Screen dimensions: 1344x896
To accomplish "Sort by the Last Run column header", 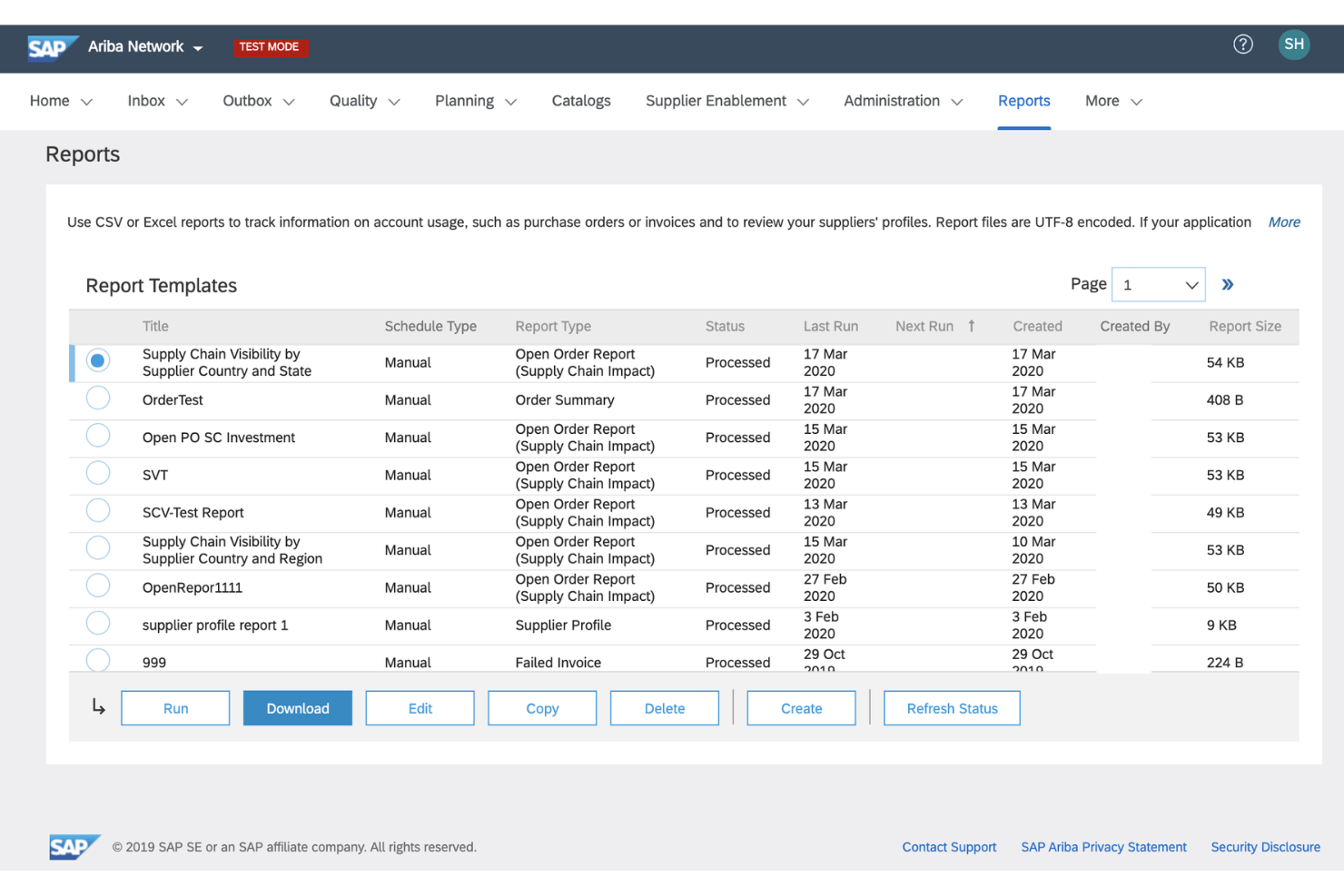I will click(x=830, y=326).
